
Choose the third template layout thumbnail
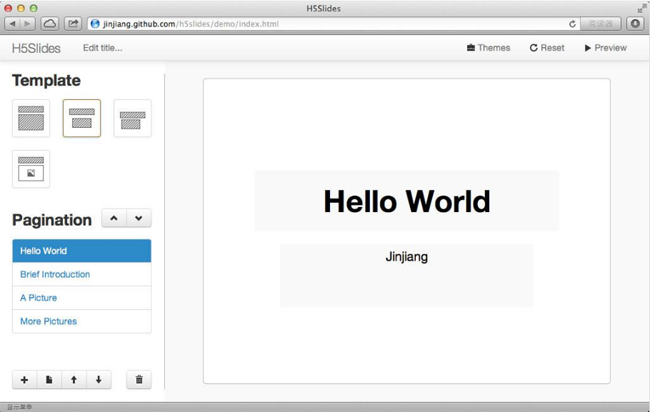[132, 118]
